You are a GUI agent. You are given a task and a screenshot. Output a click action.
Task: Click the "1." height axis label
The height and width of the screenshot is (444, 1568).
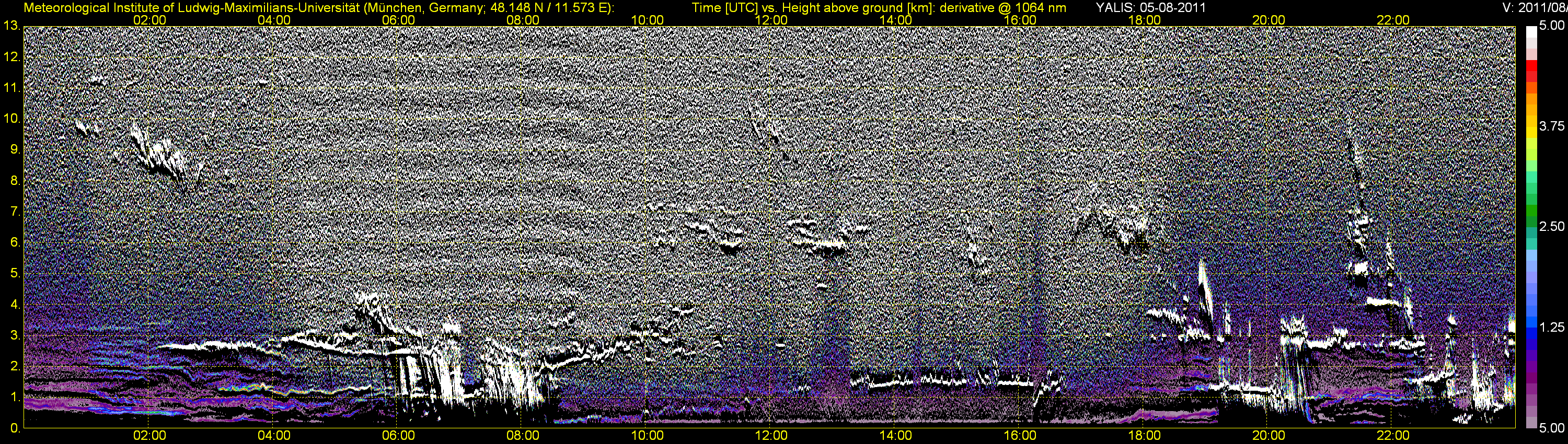click(15, 397)
